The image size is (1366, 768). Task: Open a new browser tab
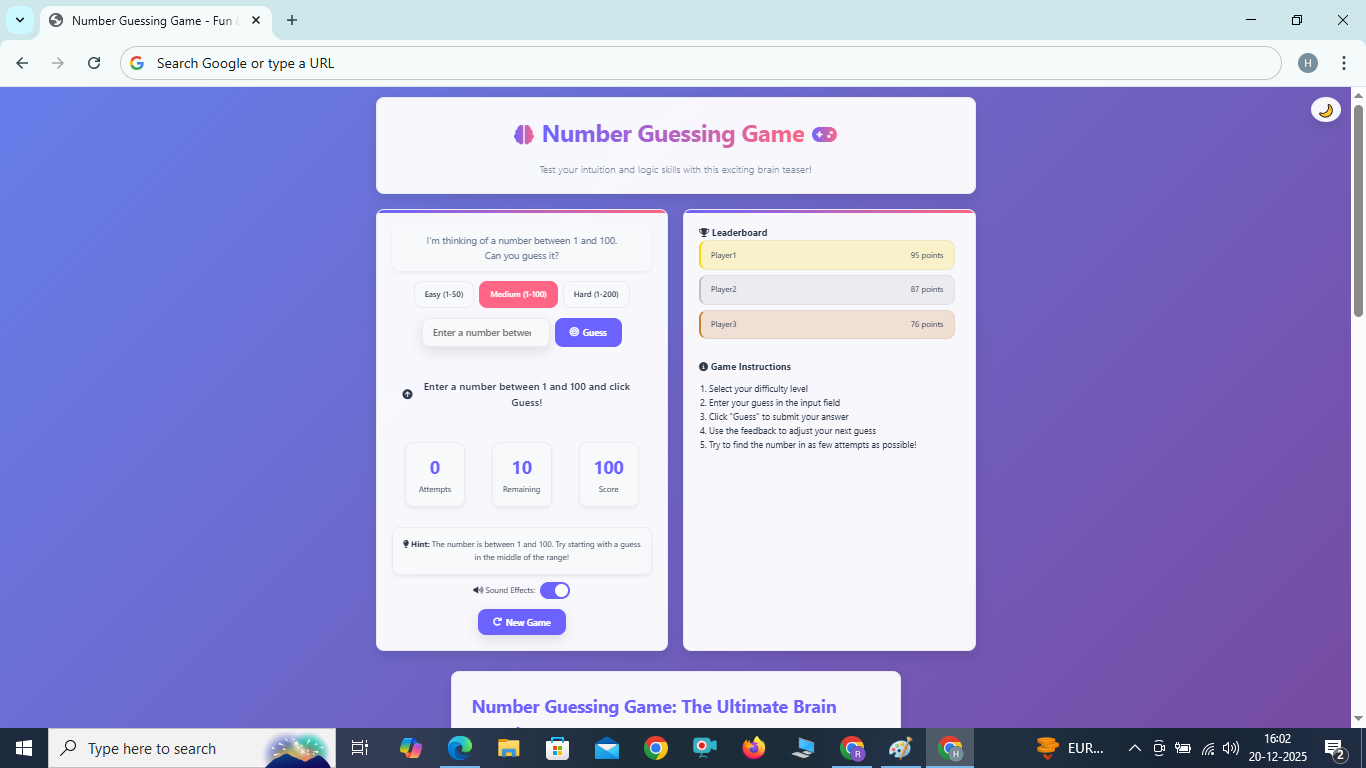point(291,20)
